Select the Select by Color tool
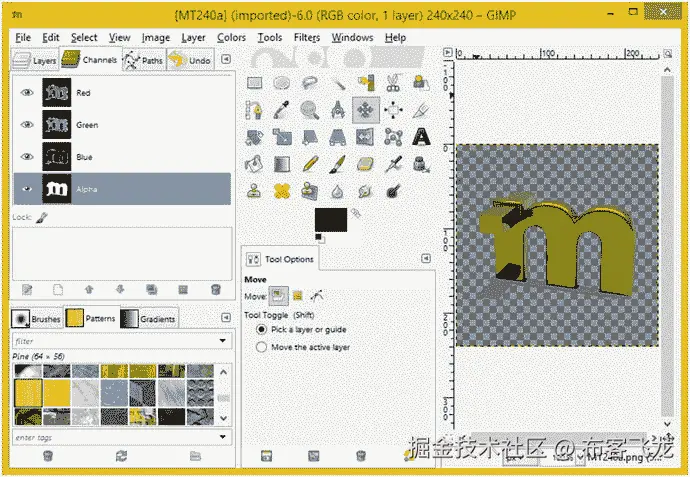The width and height of the screenshot is (690, 477). 366,83
